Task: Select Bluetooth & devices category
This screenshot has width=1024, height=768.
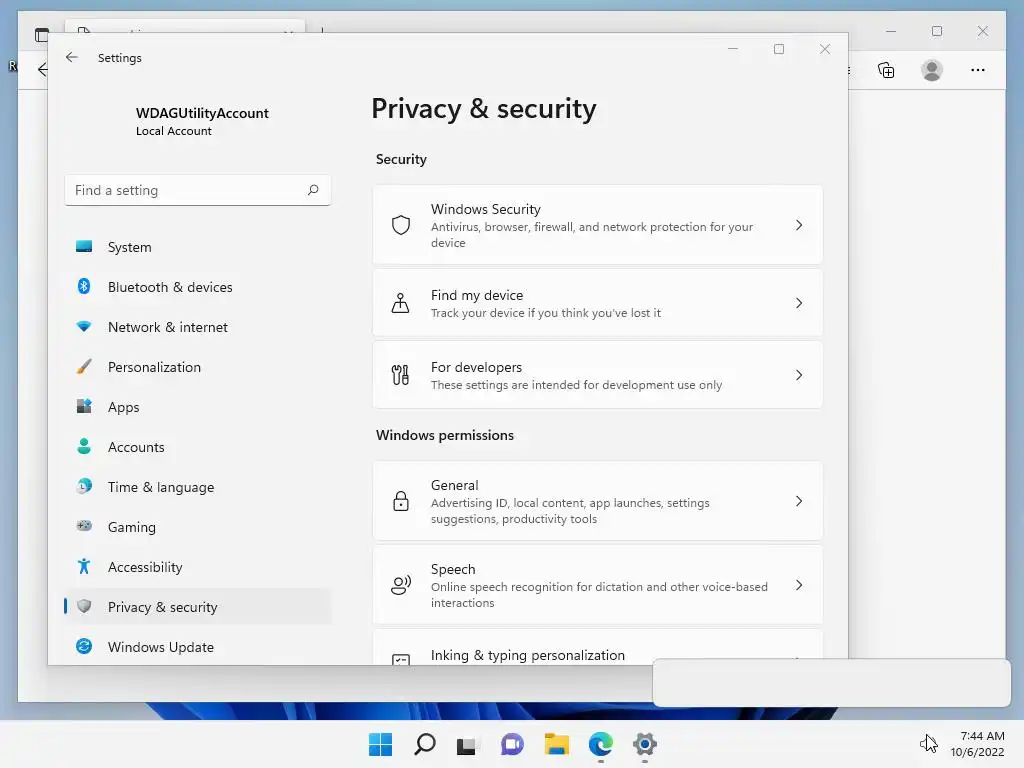Action: click(x=197, y=287)
